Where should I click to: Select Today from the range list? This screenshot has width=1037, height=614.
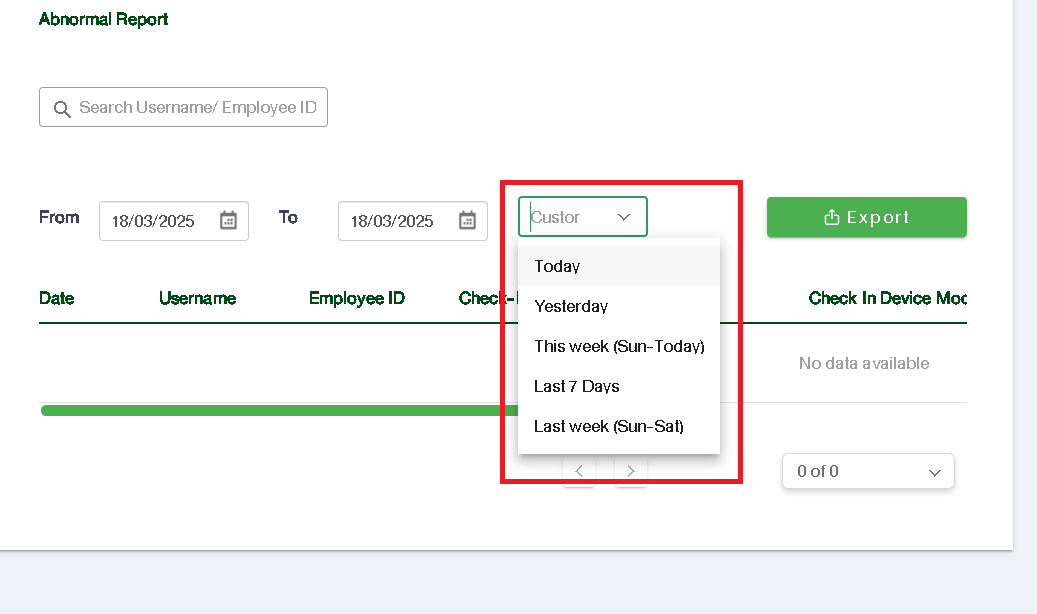point(557,266)
